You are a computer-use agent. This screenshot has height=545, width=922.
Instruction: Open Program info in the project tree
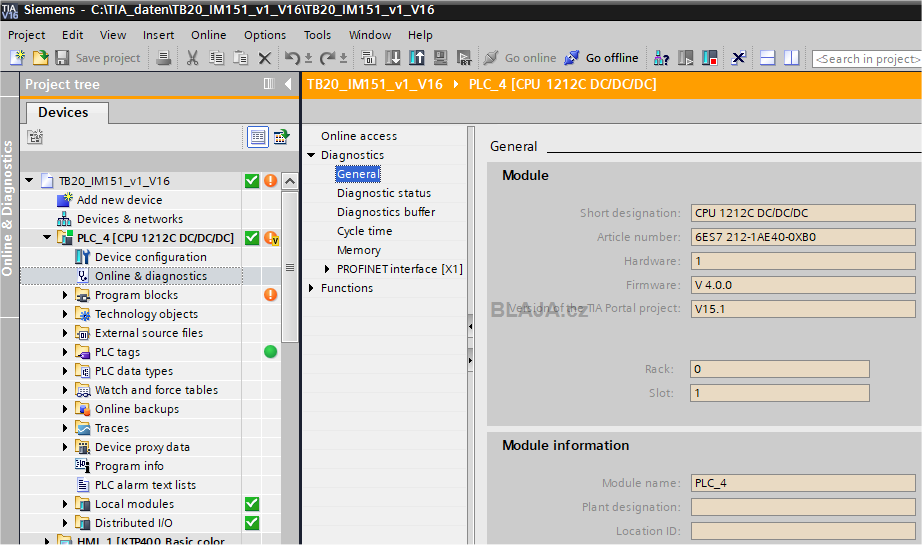[x=129, y=466]
